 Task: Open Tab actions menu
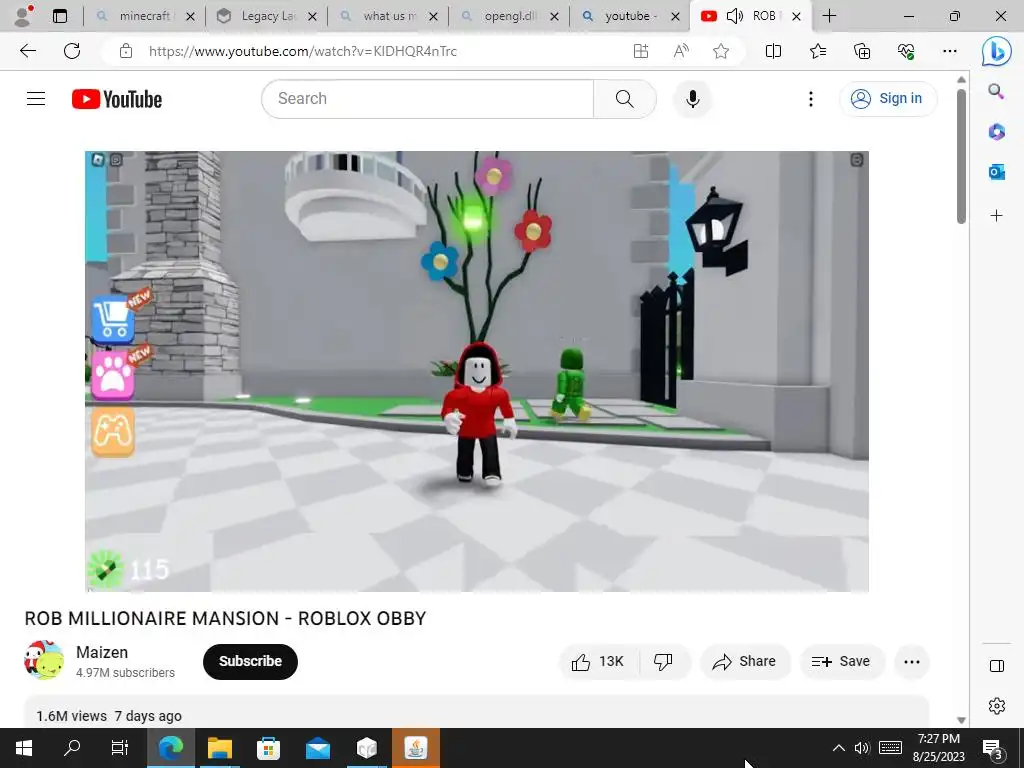[x=59, y=16]
